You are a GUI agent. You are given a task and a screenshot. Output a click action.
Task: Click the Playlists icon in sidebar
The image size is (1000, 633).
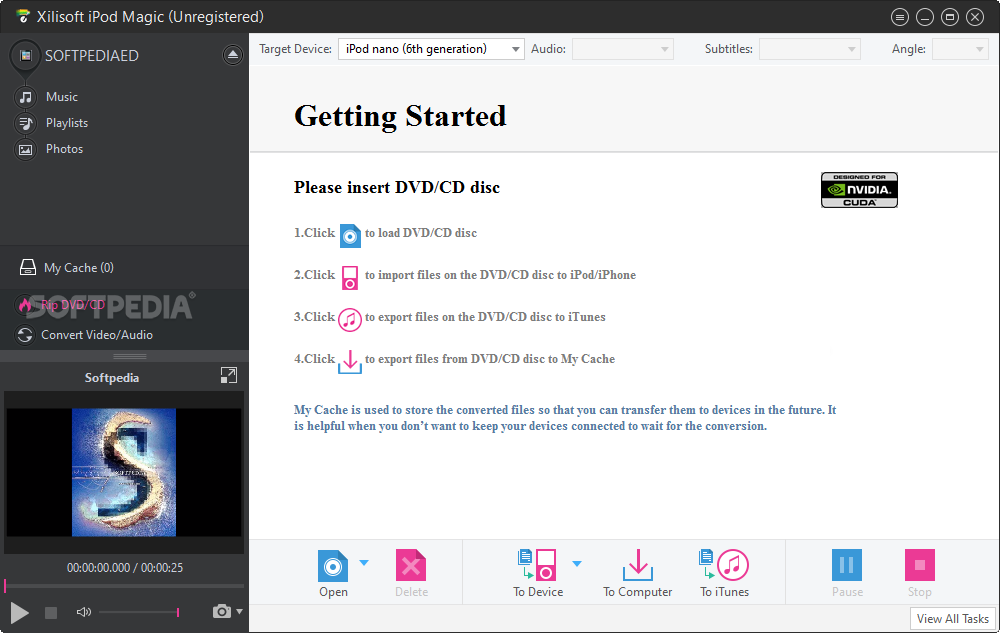(26, 123)
